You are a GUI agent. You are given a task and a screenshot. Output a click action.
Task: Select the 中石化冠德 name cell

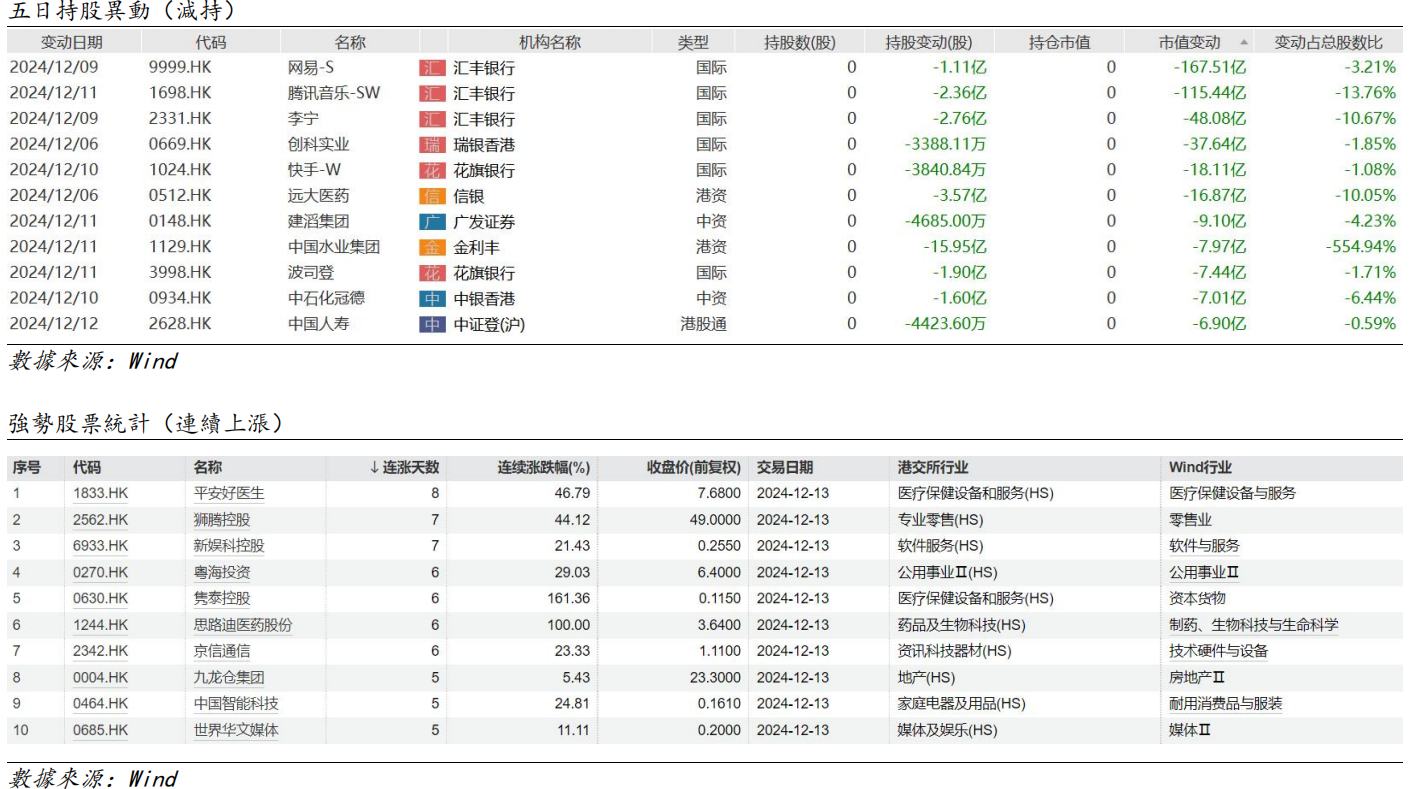tap(326, 299)
